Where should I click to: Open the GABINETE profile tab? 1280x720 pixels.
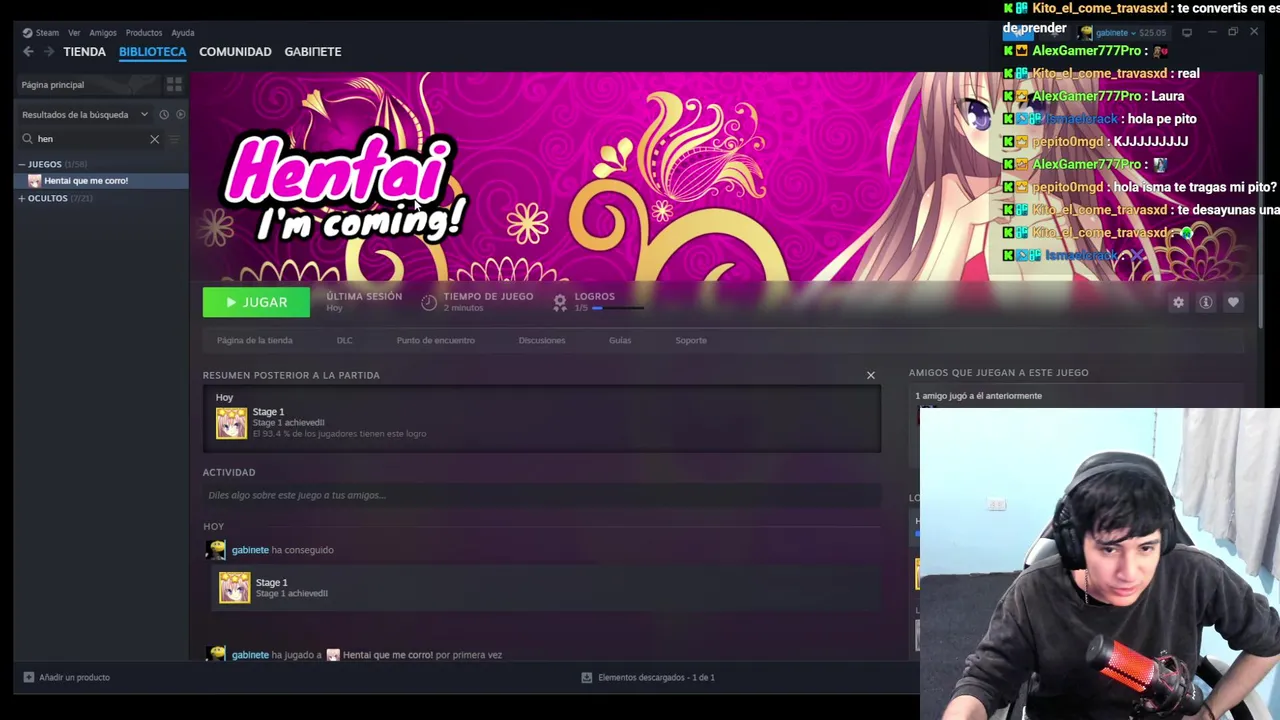click(313, 51)
